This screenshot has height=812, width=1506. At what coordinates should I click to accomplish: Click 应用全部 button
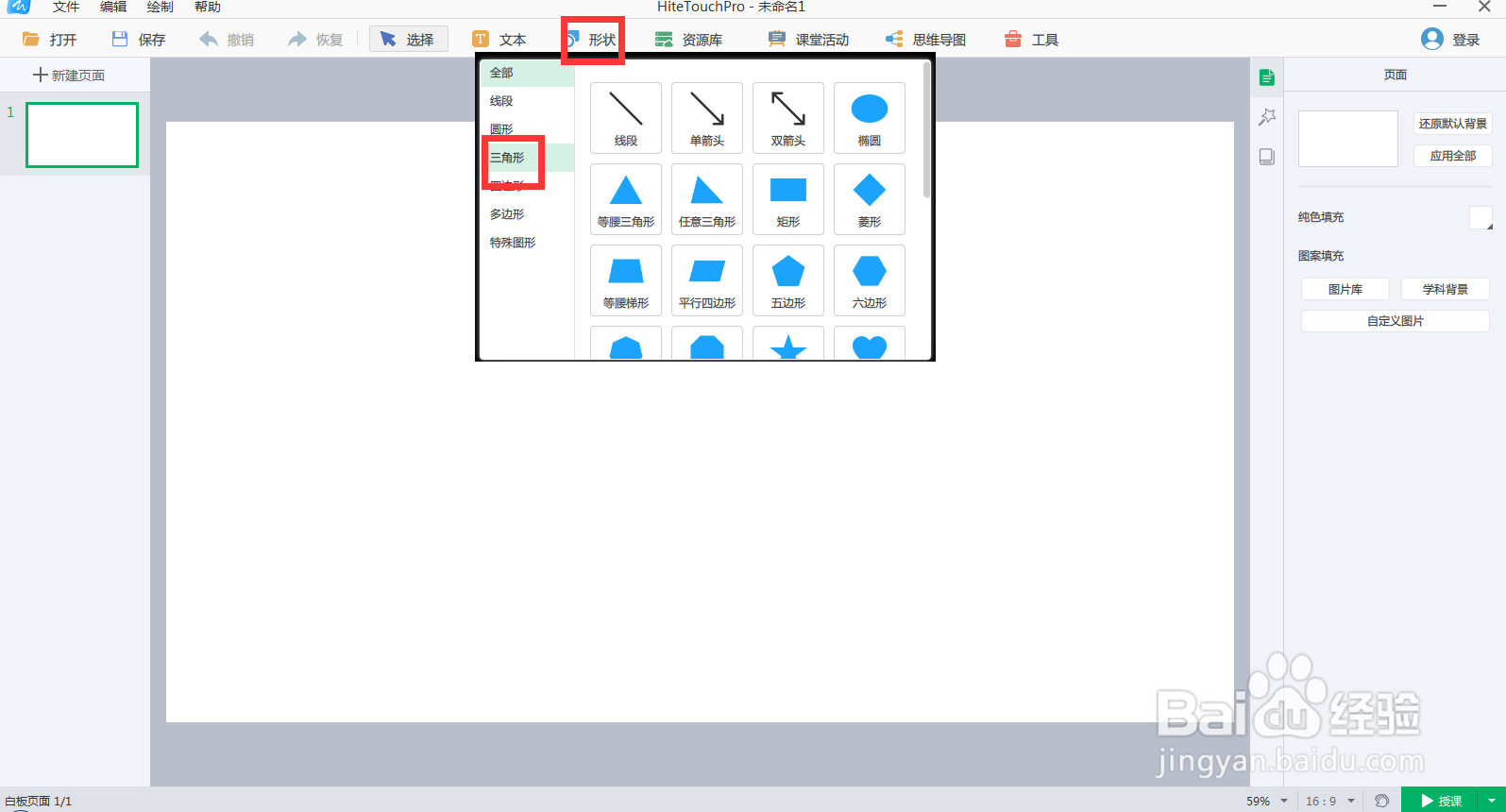coord(1453,156)
